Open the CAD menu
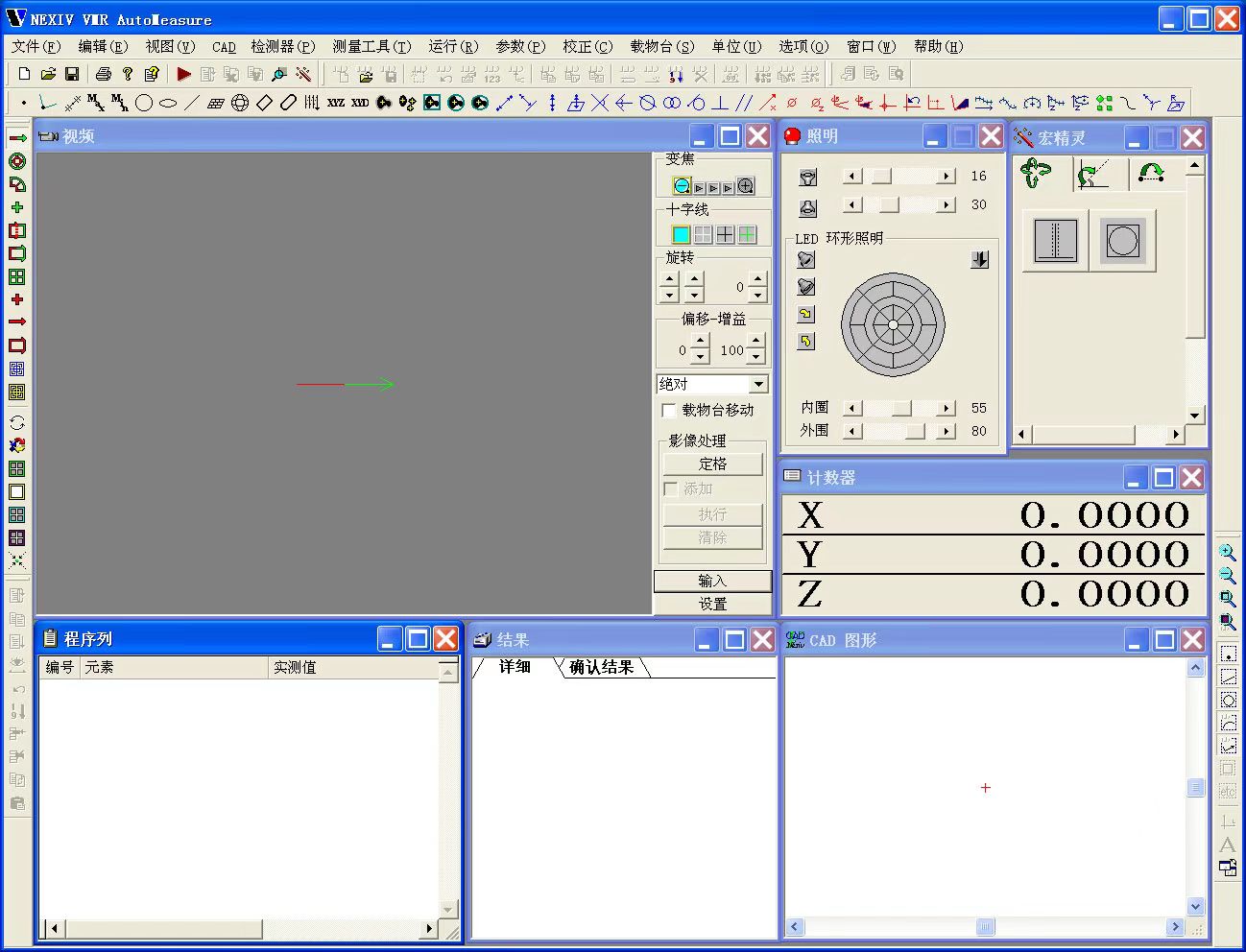 tap(224, 46)
